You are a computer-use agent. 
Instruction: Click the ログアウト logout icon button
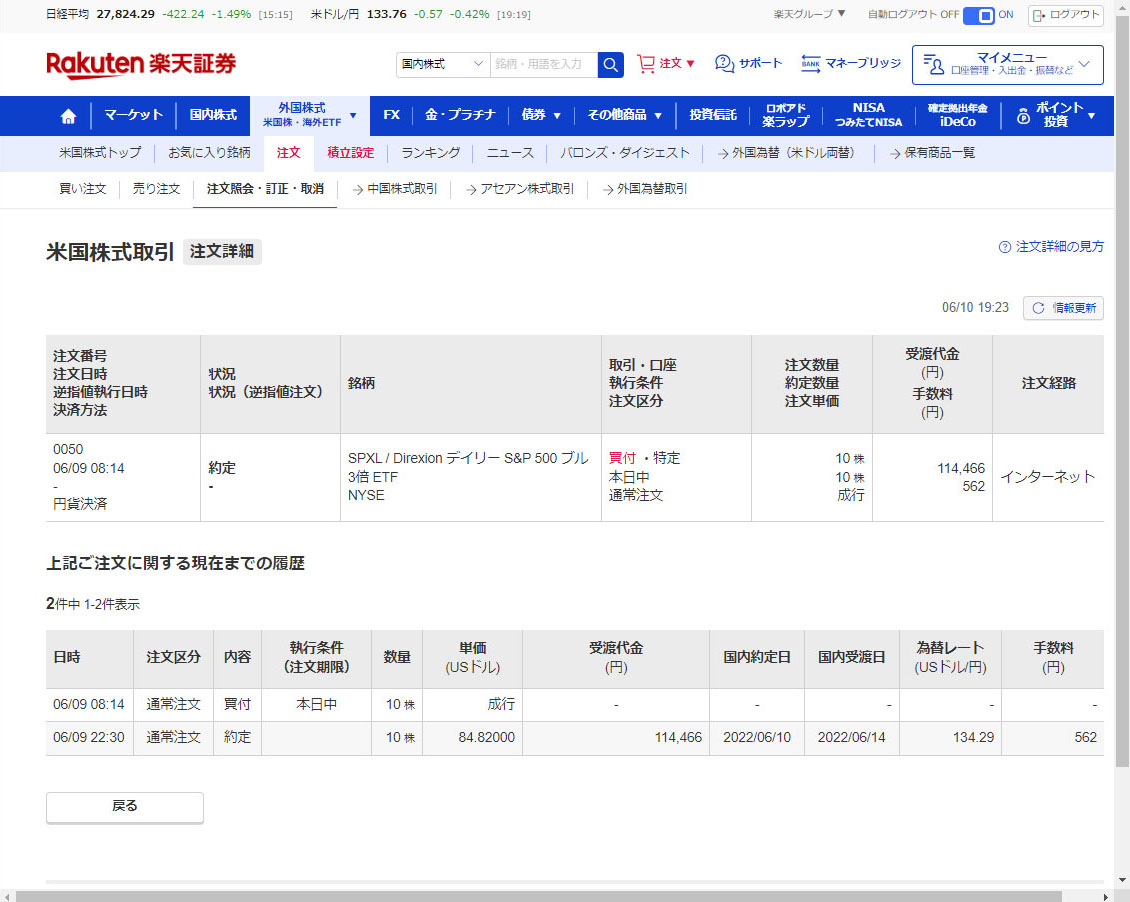(1065, 15)
